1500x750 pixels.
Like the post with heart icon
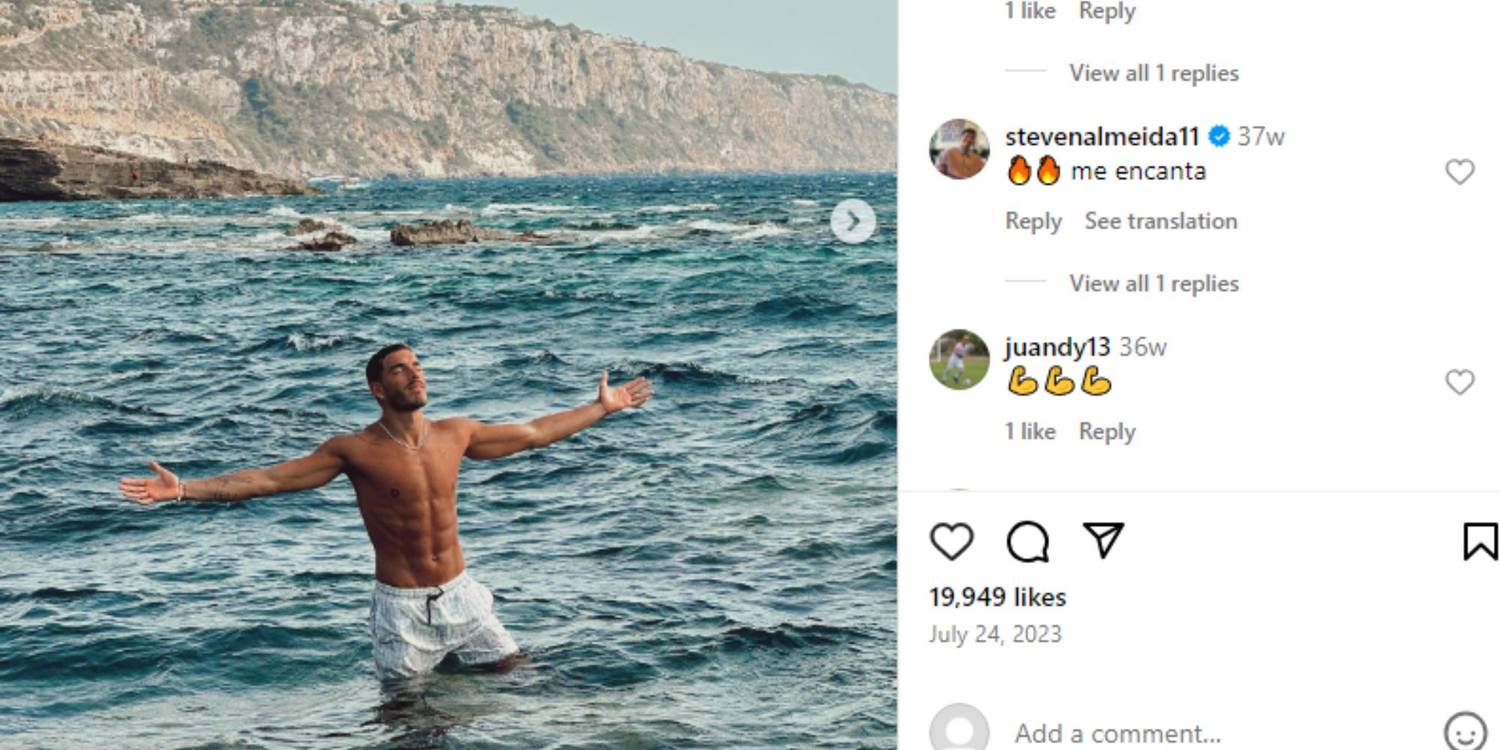tap(951, 541)
